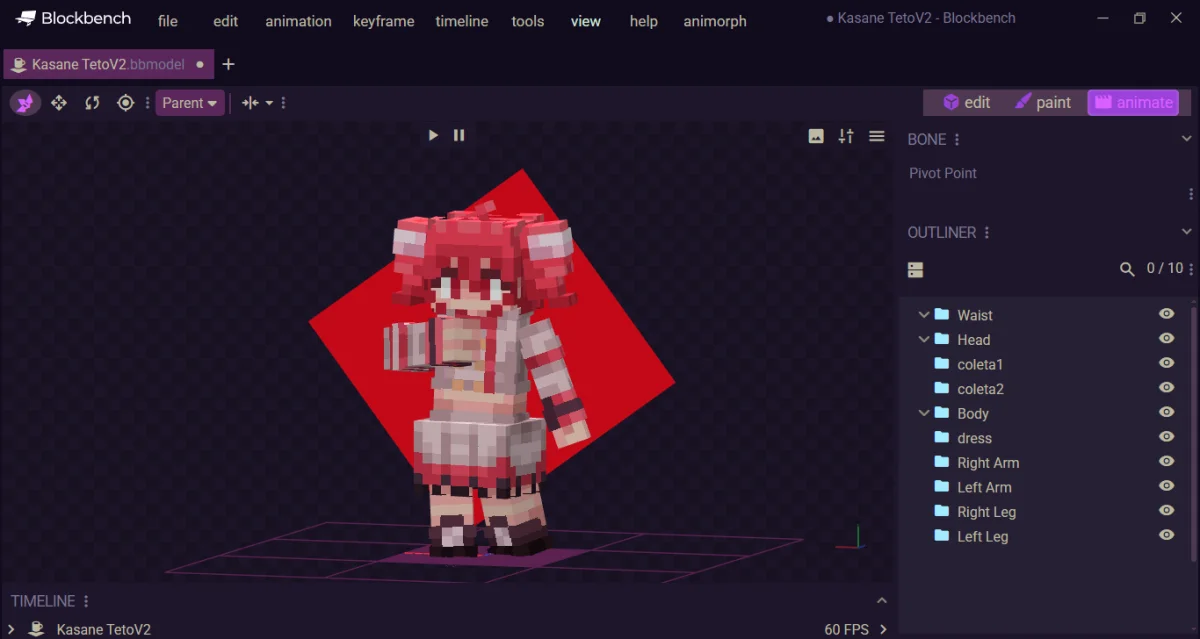Select the Left Arm bone
Image resolution: width=1200 pixels, height=639 pixels.
[984, 487]
